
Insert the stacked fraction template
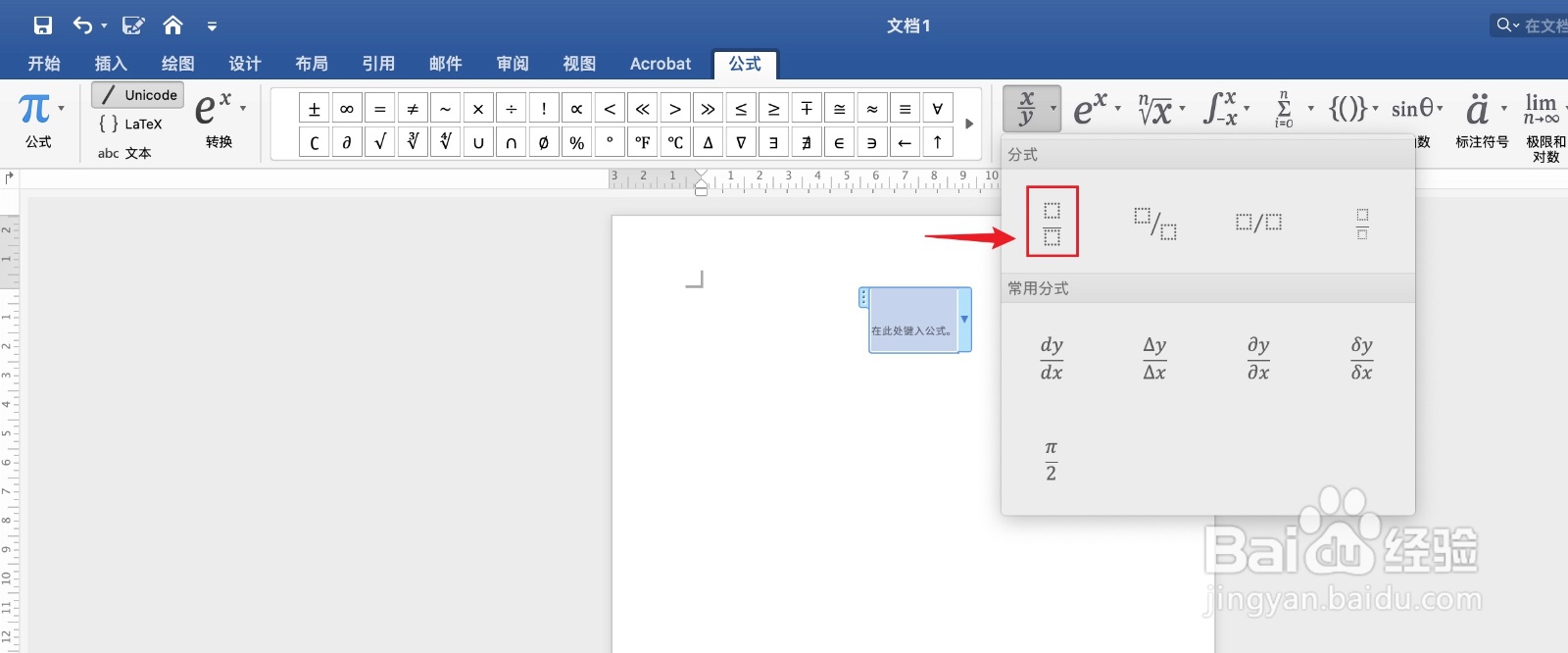1052,223
